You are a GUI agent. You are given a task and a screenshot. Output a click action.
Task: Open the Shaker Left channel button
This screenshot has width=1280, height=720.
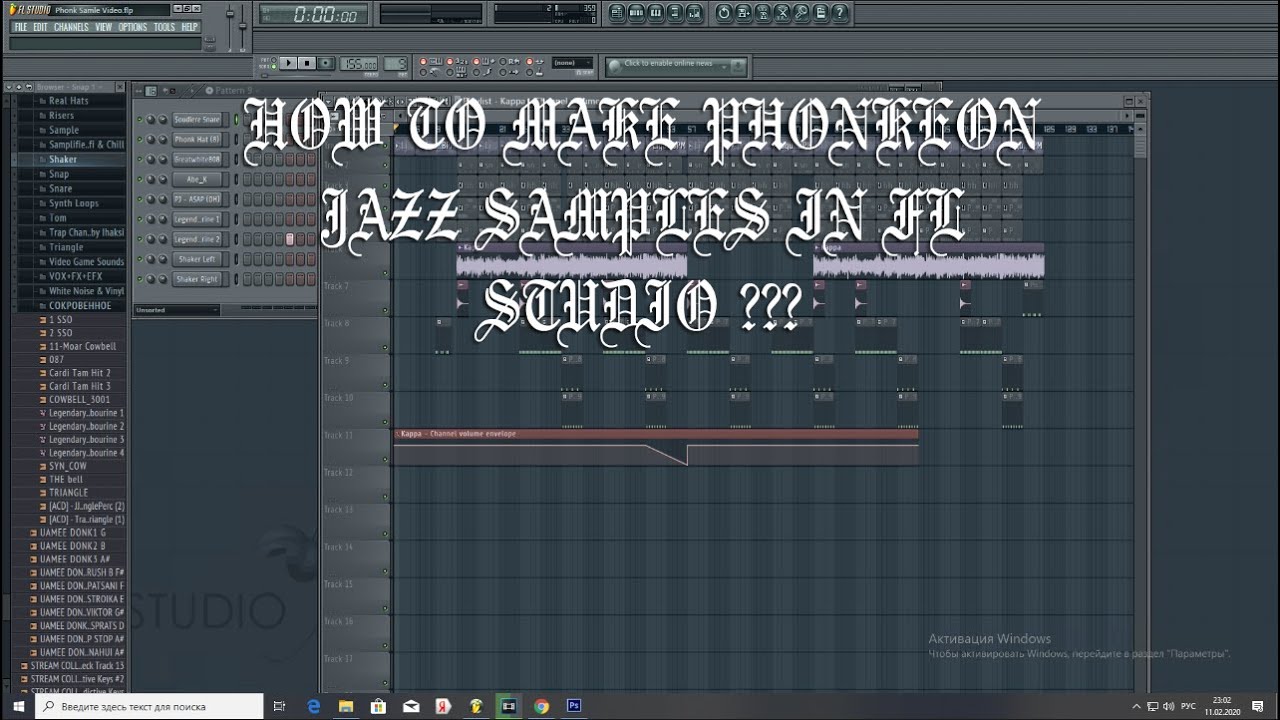pyautogui.click(x=197, y=259)
